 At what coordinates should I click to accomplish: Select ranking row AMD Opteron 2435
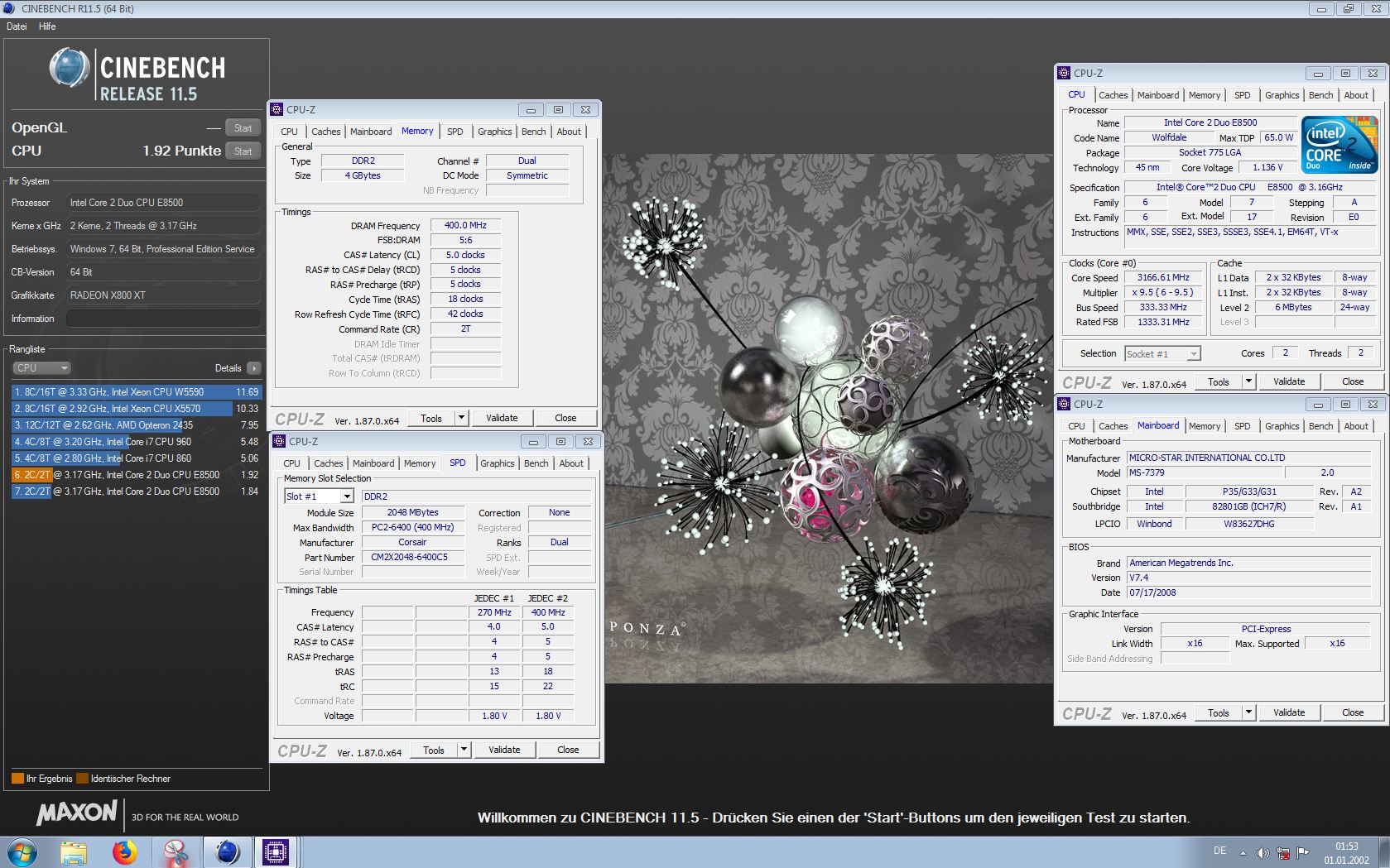[136, 425]
